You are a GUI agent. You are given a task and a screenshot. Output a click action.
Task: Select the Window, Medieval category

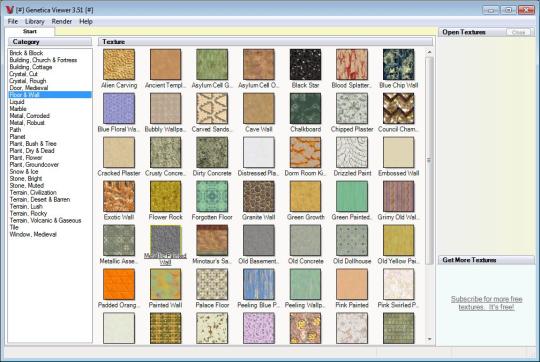click(33, 234)
